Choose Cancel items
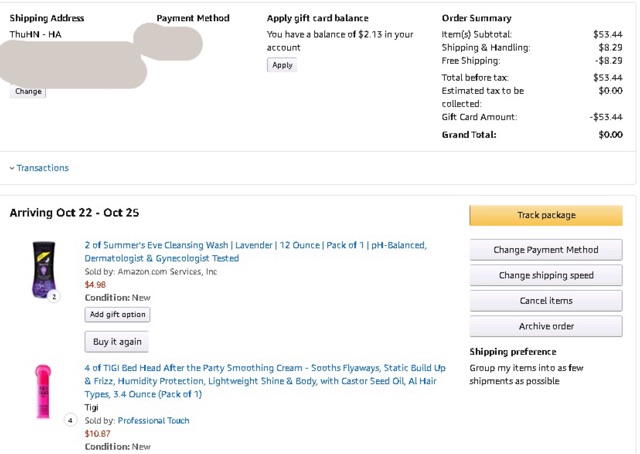Image resolution: width=640 pixels, height=454 pixels. point(546,300)
